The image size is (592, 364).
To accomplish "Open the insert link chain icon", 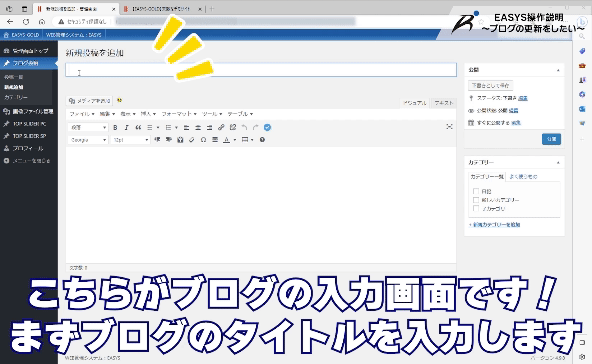I will click(x=221, y=127).
